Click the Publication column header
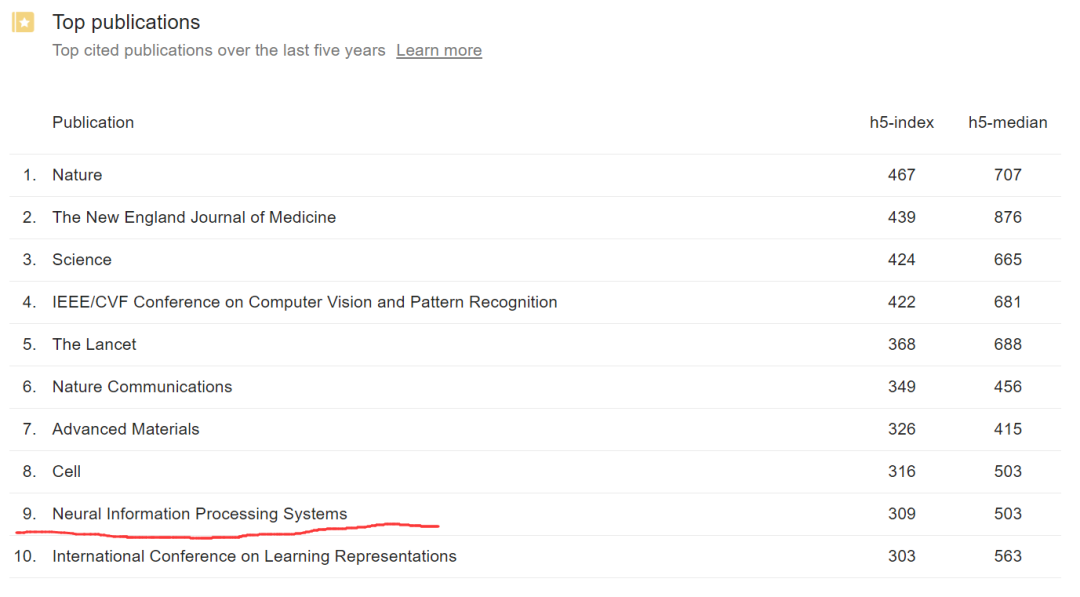 point(93,122)
